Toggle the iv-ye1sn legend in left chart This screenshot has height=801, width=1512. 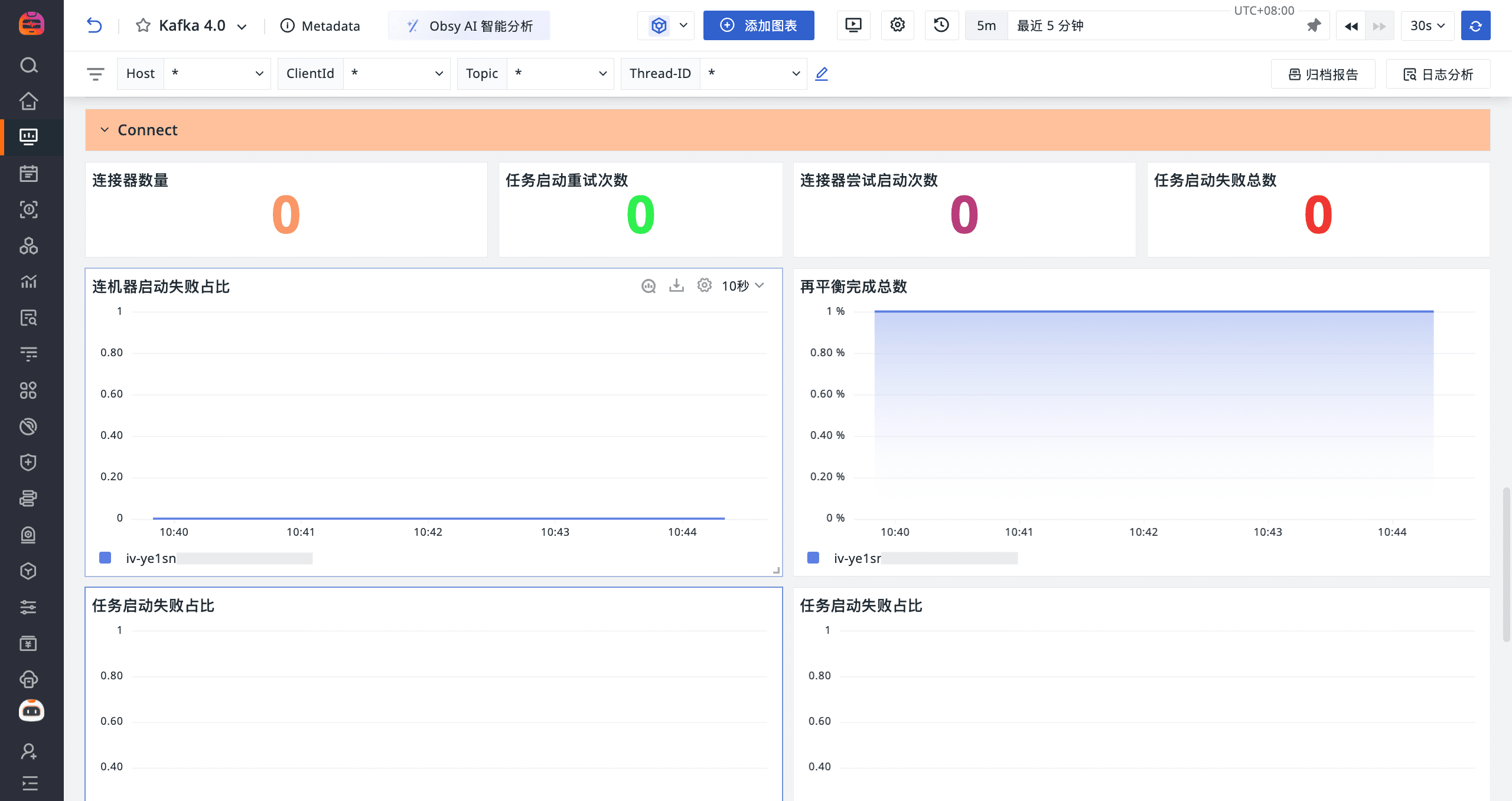(151, 558)
